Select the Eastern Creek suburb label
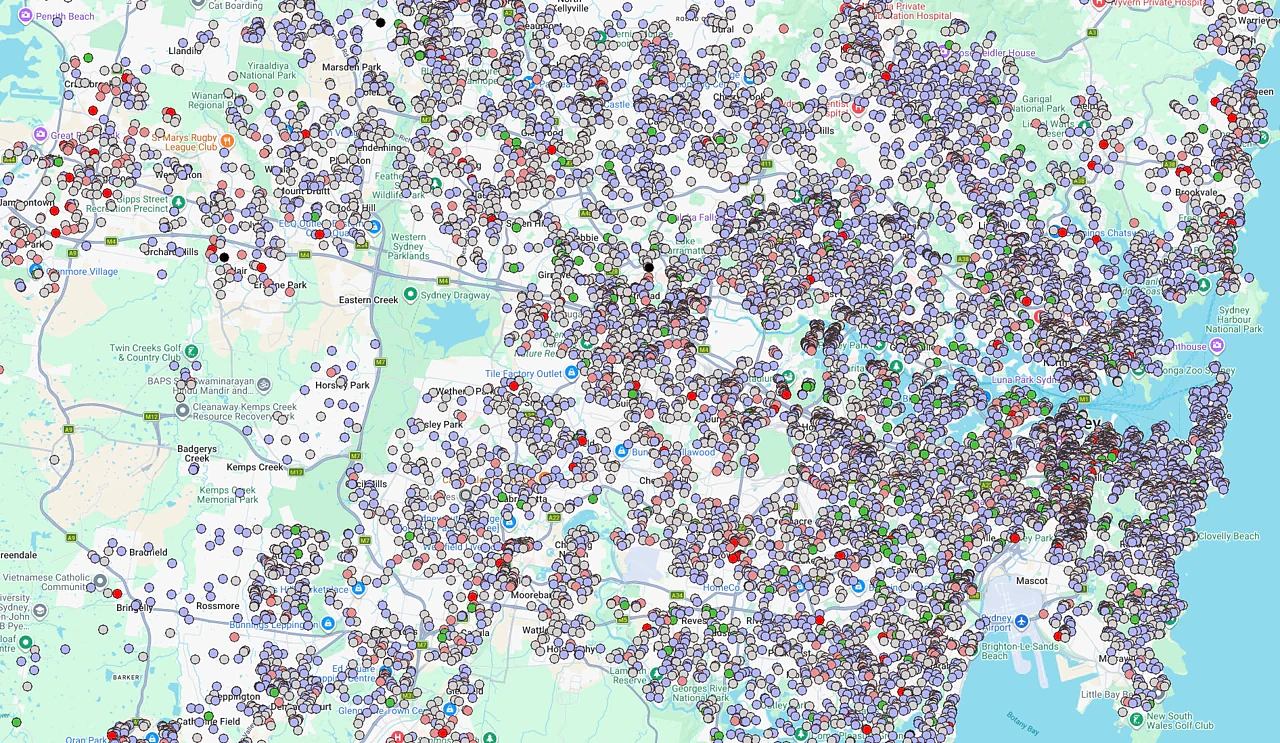Viewport: 1280px width, 743px height. point(369,300)
